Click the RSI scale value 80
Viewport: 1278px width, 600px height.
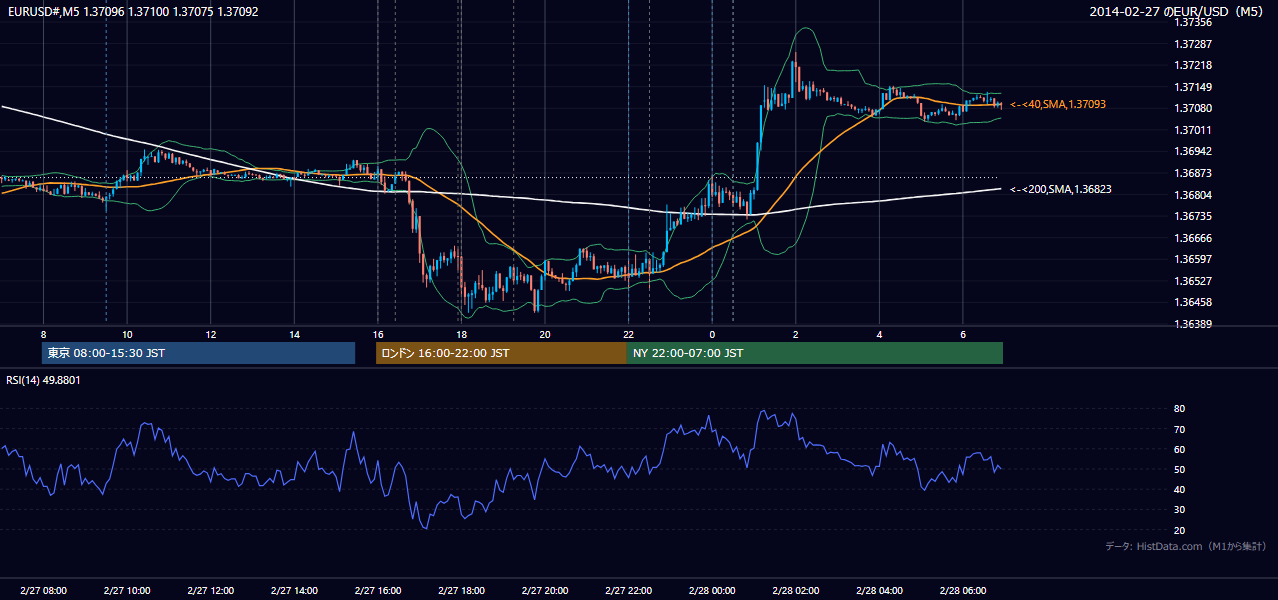pyautogui.click(x=1179, y=409)
